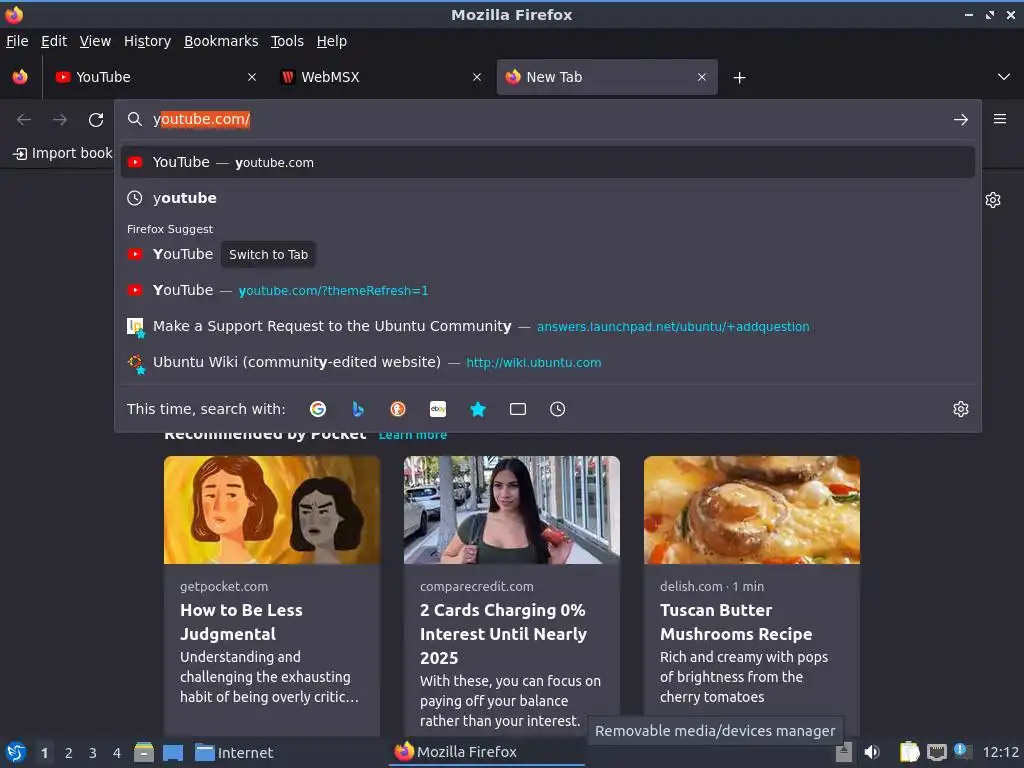The width and height of the screenshot is (1024, 768).
Task: Search this time with Bing
Action: point(358,409)
